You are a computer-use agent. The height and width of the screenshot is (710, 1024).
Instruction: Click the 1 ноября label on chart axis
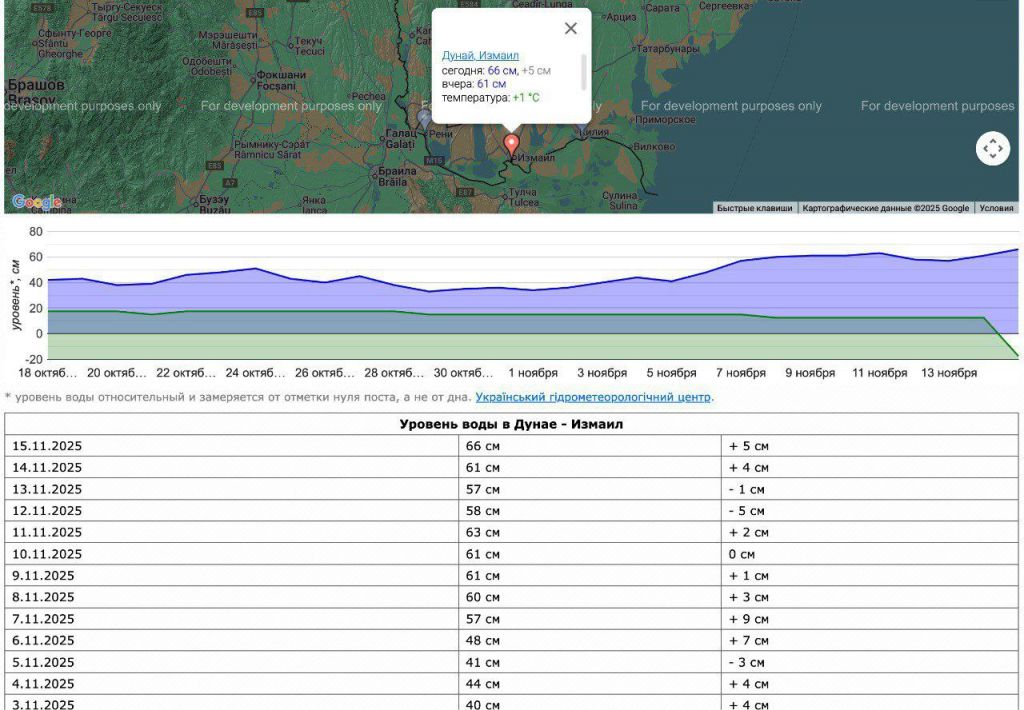point(532,373)
